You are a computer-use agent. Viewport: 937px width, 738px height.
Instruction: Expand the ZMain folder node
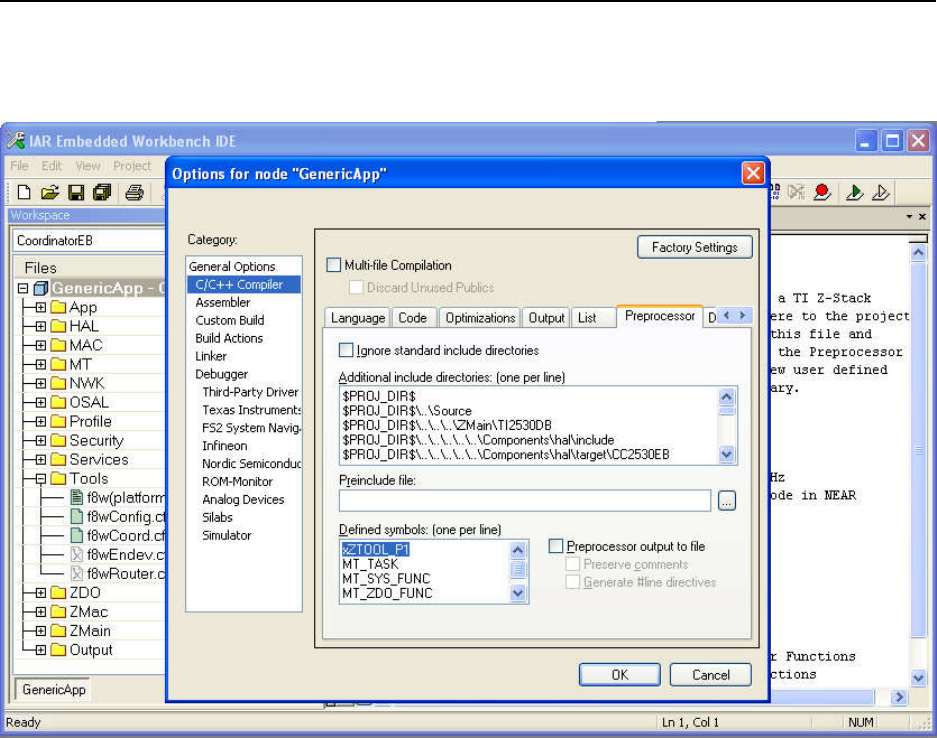(x=41, y=631)
